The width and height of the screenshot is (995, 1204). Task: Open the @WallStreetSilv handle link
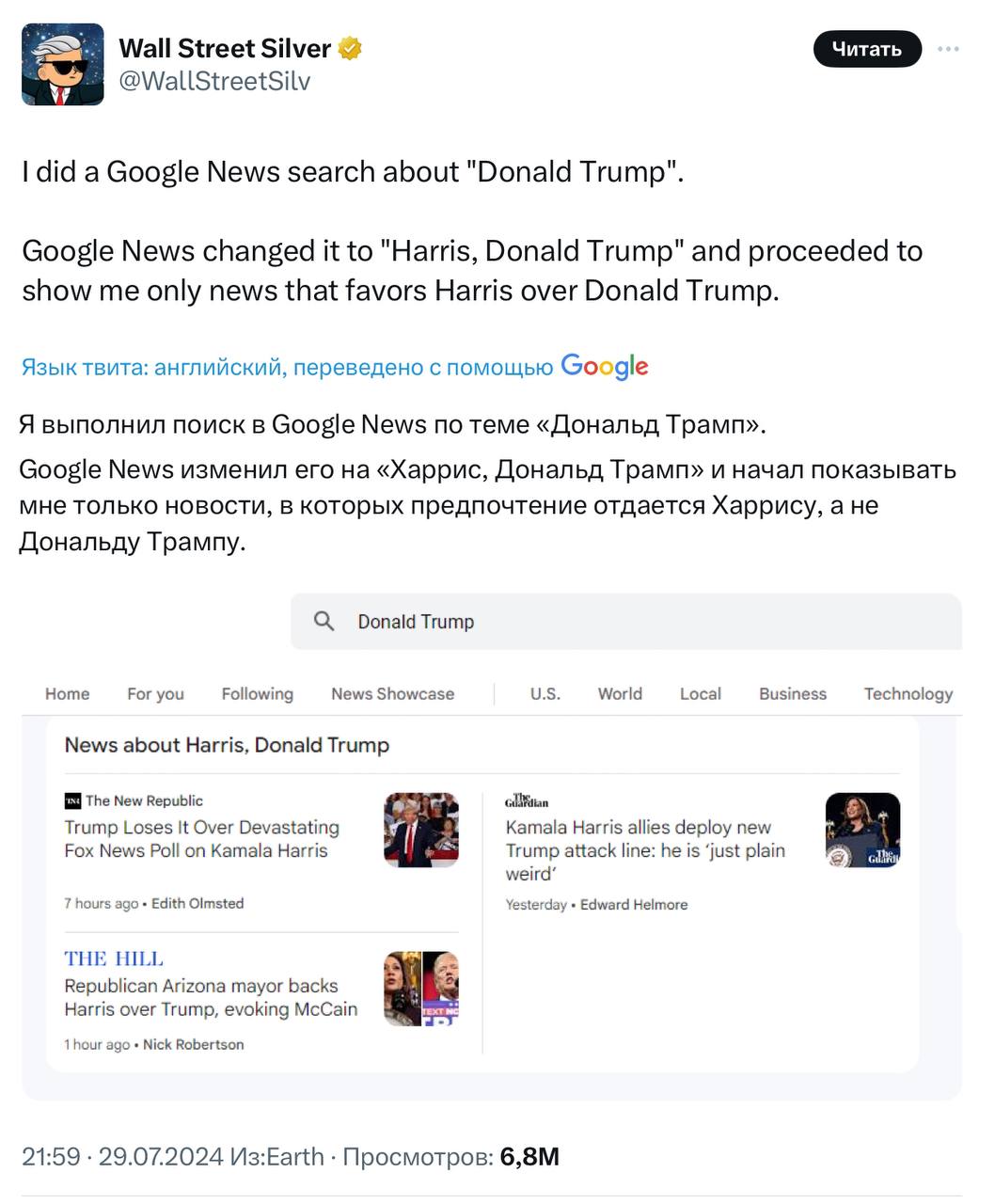(x=214, y=81)
